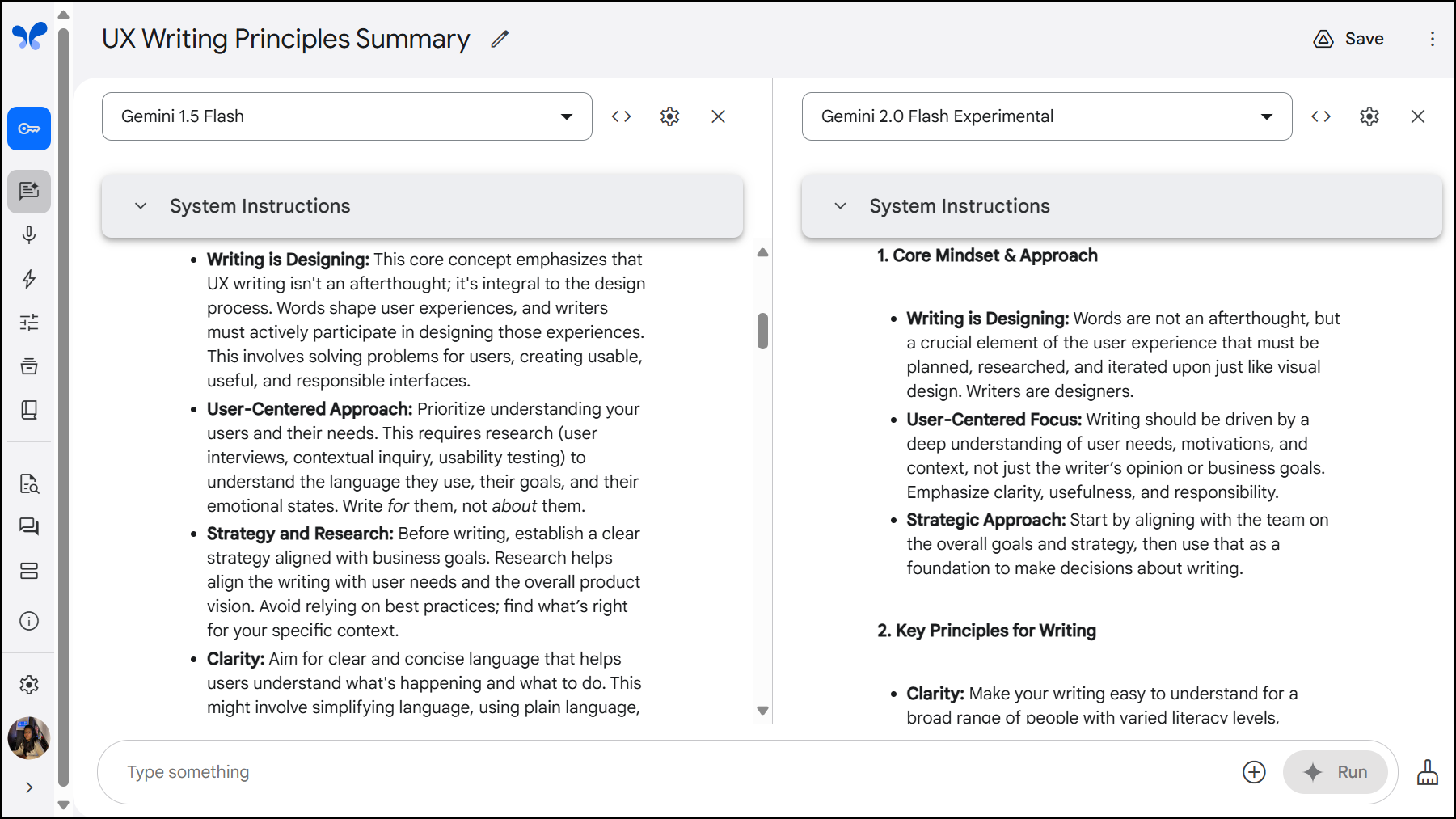Screen dimensions: 1456x819
Task: Open the Tune a model sliders icon
Action: tap(29, 323)
